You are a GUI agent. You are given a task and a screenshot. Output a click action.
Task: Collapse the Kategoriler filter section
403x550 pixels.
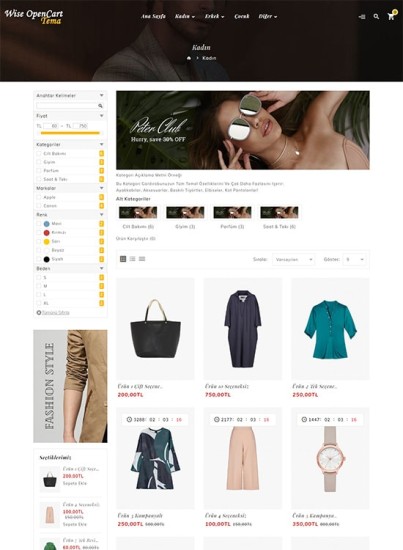[x=101, y=144]
